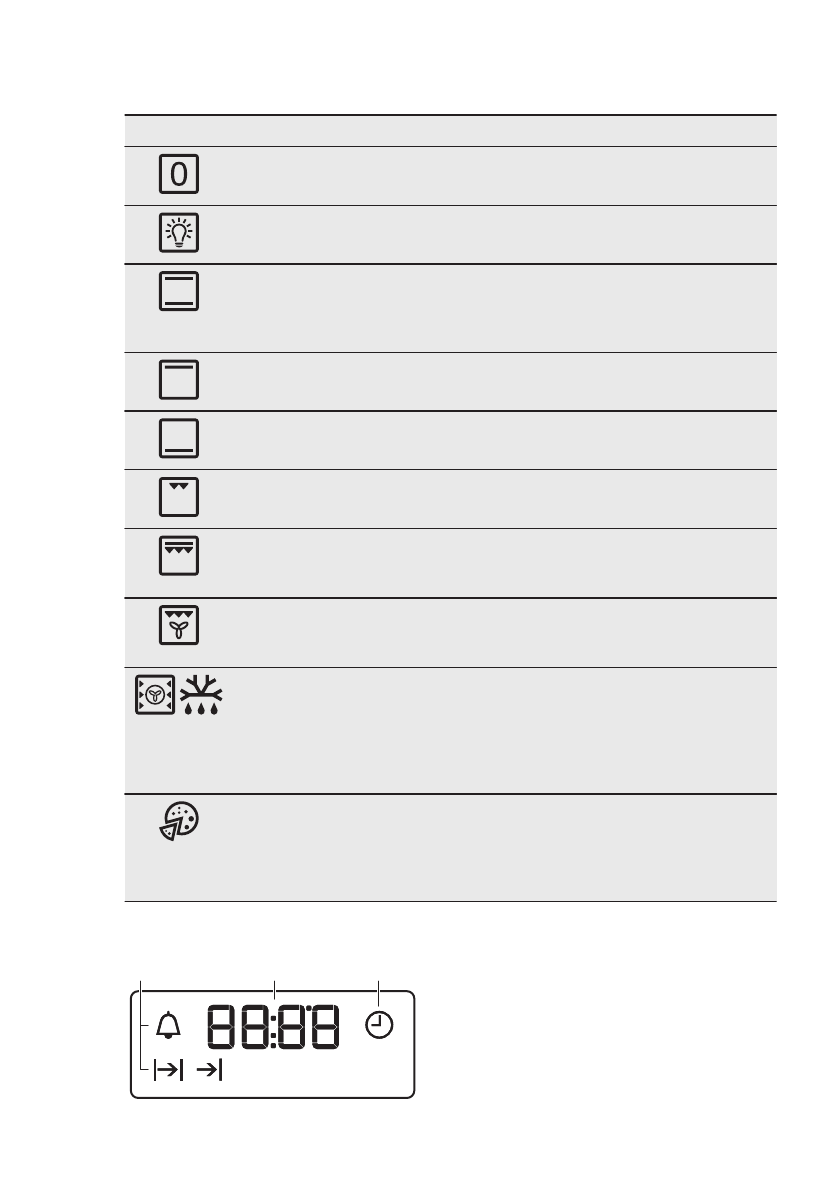Select the end time arrow-to-bar symbol
This screenshot has width=839, height=1191.
pyautogui.click(x=209, y=1071)
